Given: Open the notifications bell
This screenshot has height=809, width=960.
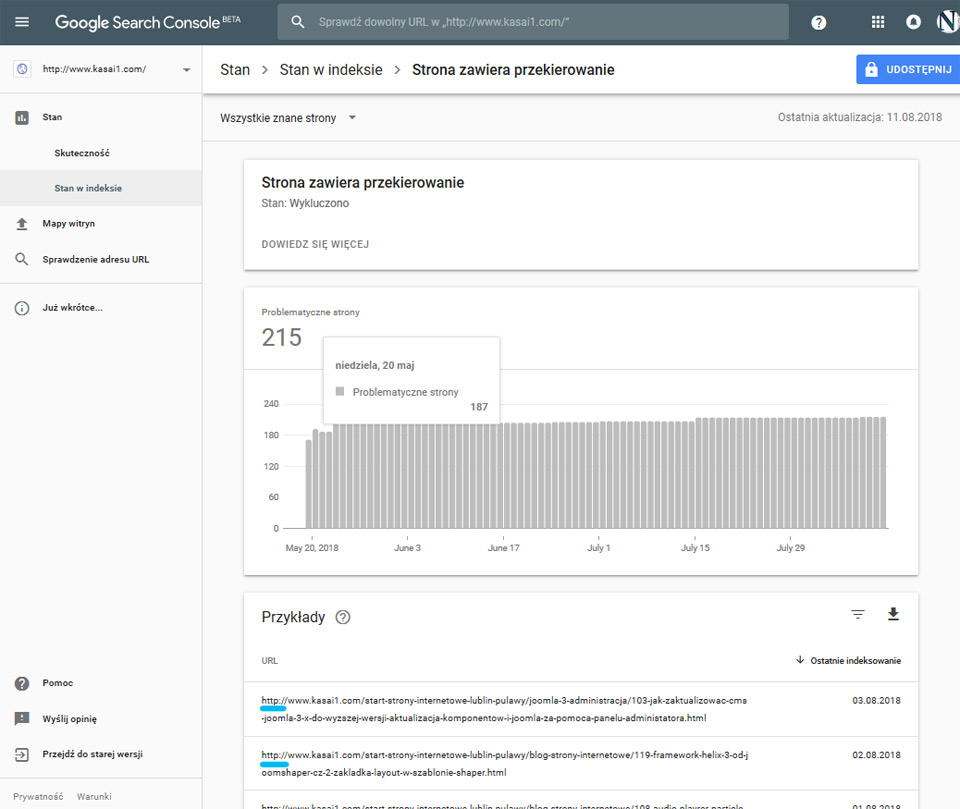Looking at the screenshot, I should (913, 22).
